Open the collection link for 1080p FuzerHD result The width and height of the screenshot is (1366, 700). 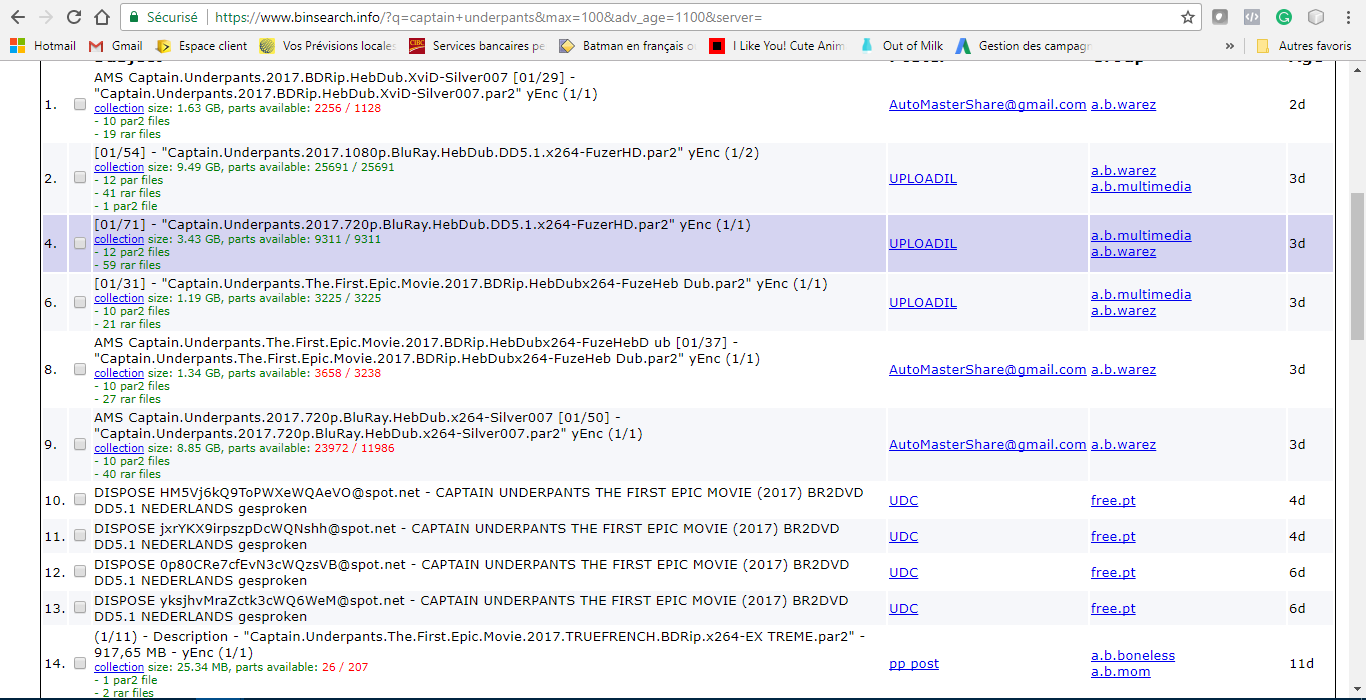[x=119, y=167]
